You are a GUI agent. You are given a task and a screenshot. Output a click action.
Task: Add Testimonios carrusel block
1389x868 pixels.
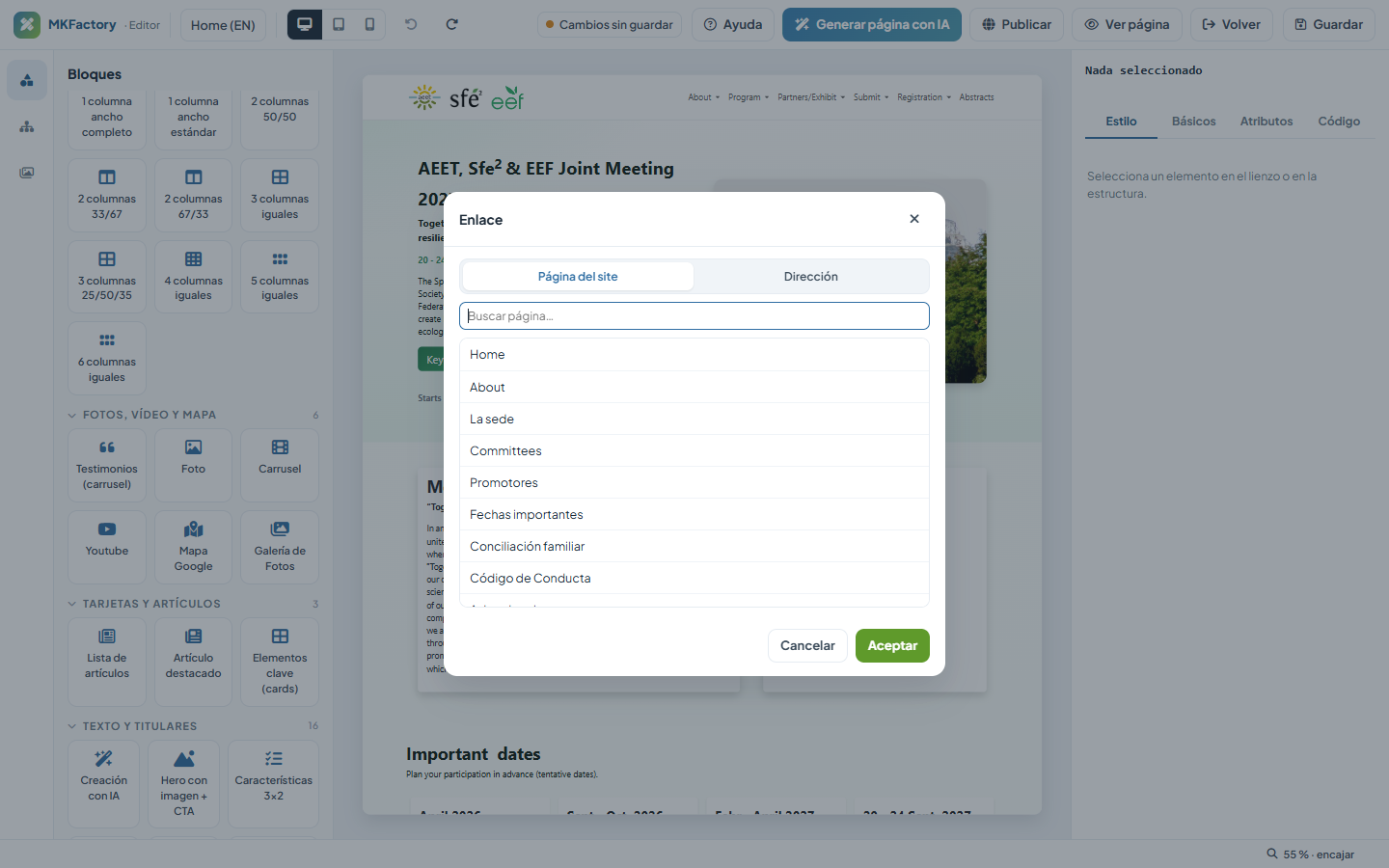107,465
